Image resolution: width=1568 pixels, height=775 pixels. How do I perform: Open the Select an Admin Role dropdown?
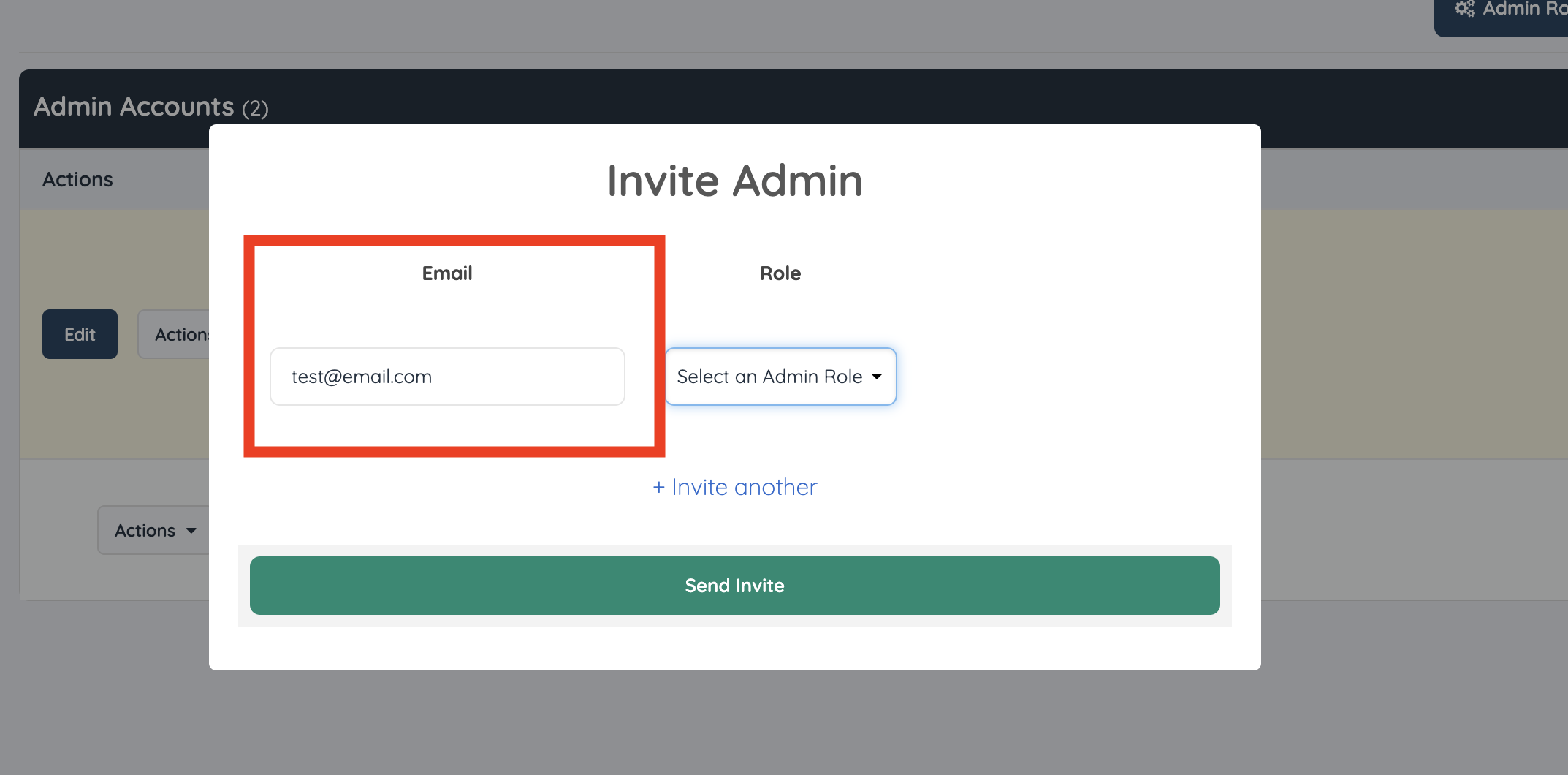coord(780,377)
